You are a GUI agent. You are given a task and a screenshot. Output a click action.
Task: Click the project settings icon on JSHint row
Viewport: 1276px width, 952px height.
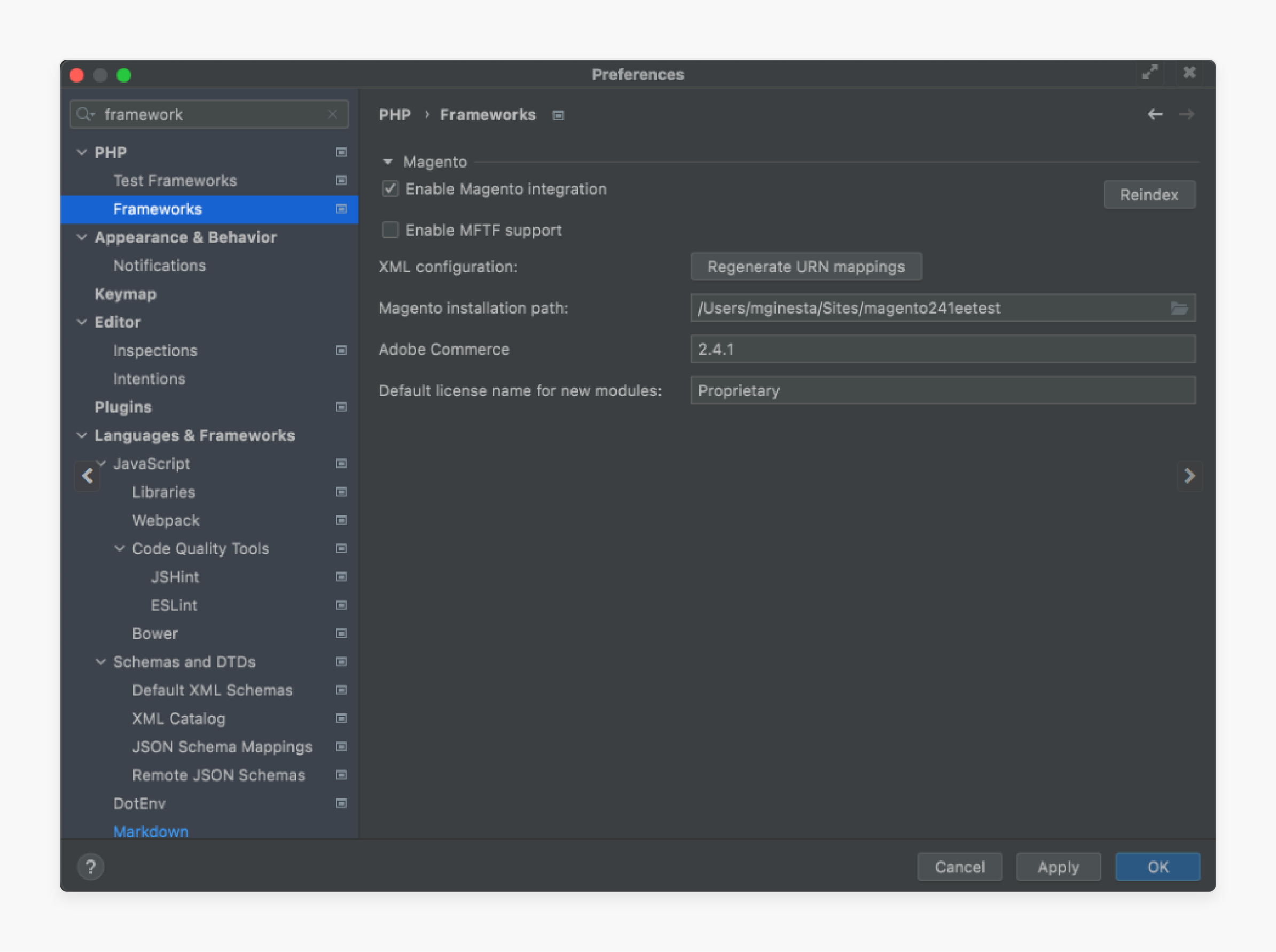tap(341, 576)
